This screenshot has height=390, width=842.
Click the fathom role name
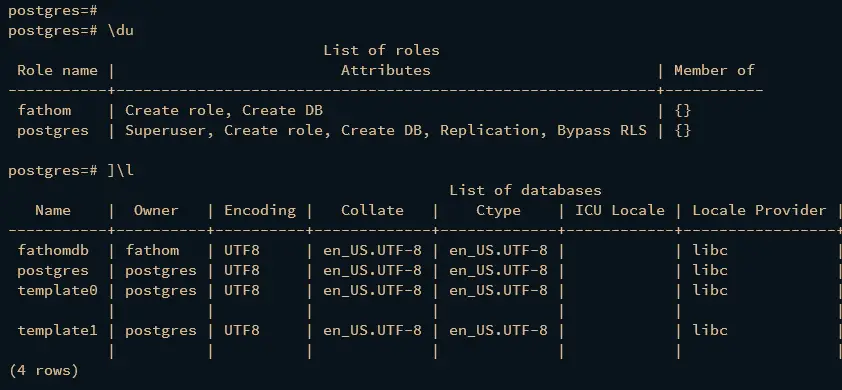point(44,111)
